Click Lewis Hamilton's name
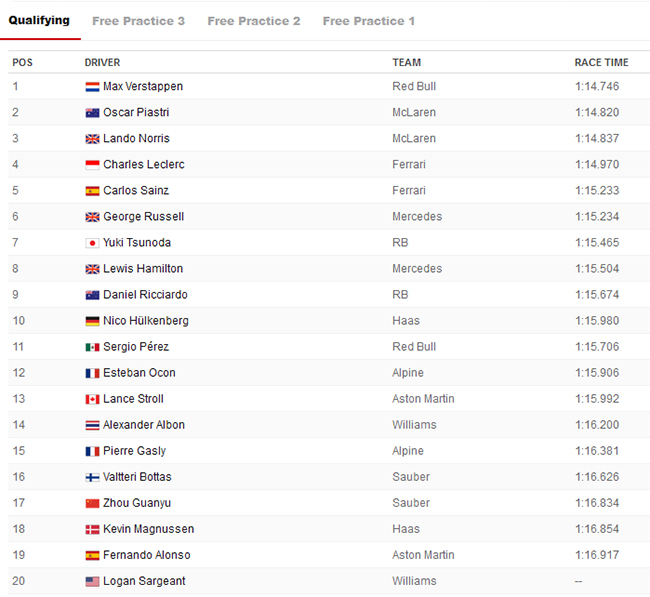This screenshot has width=650, height=597. (143, 269)
